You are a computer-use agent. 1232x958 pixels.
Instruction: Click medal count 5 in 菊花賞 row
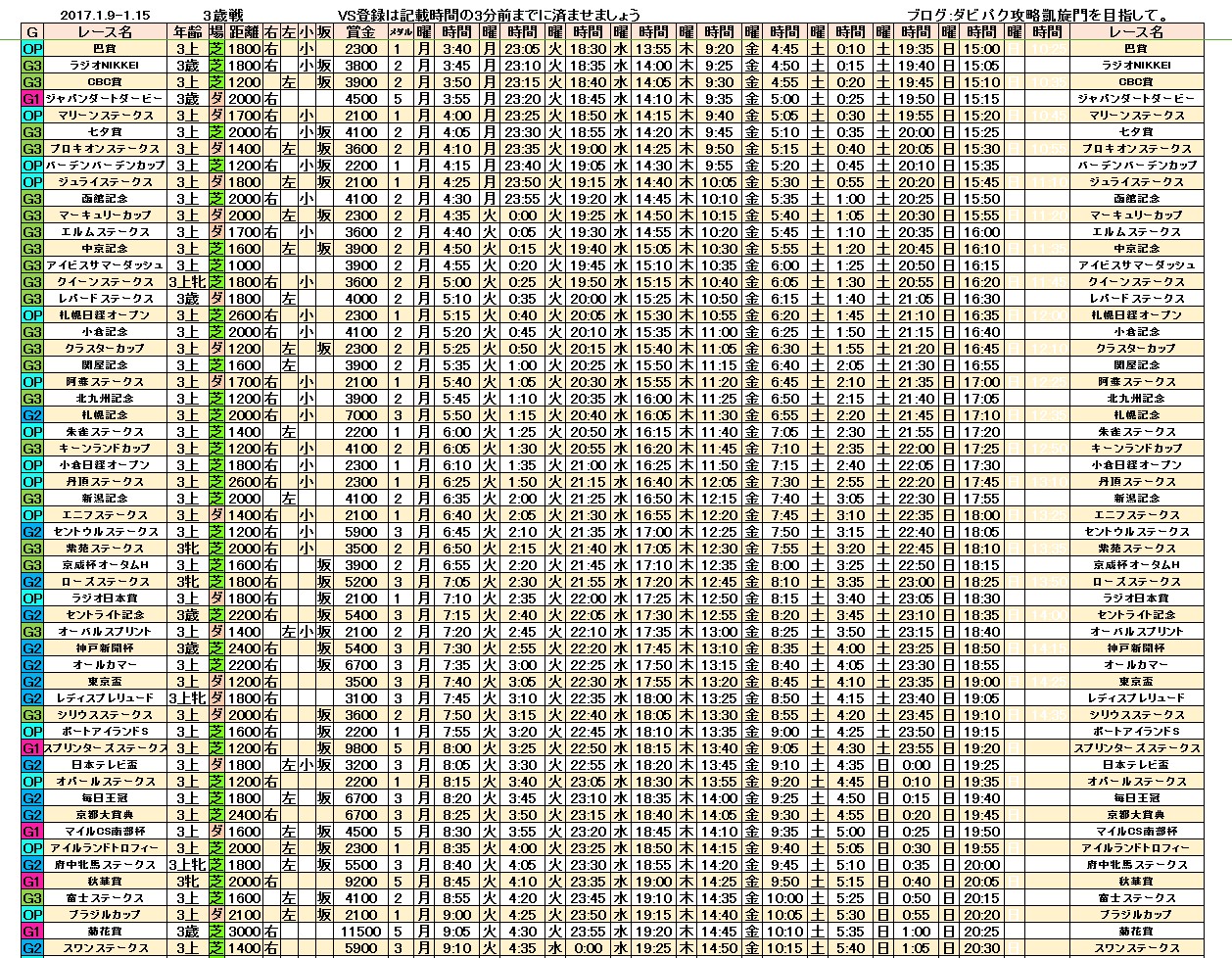coord(400,932)
